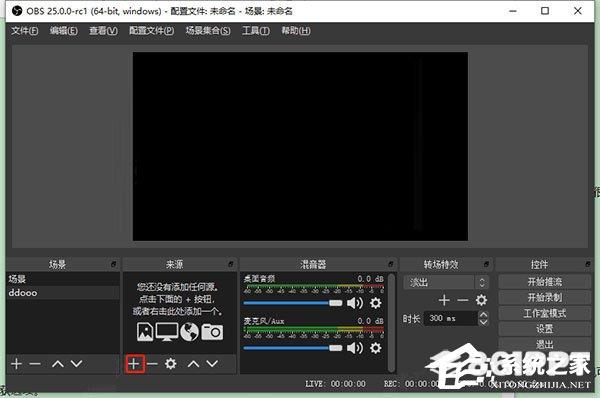Click the browser globe source icon
The image size is (600, 398).
coord(189,332)
